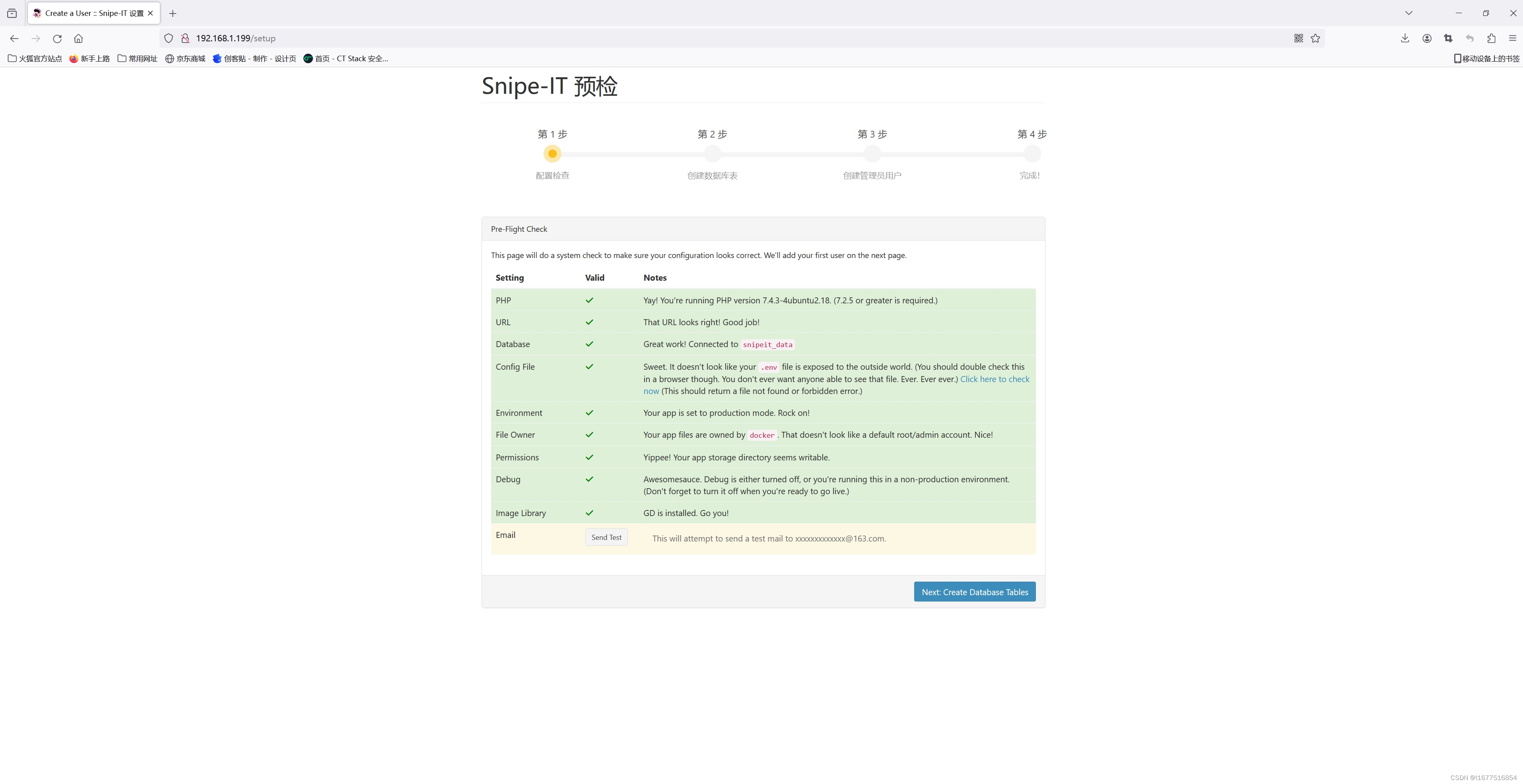Reload the current page
The height and width of the screenshot is (784, 1523).
57,39
